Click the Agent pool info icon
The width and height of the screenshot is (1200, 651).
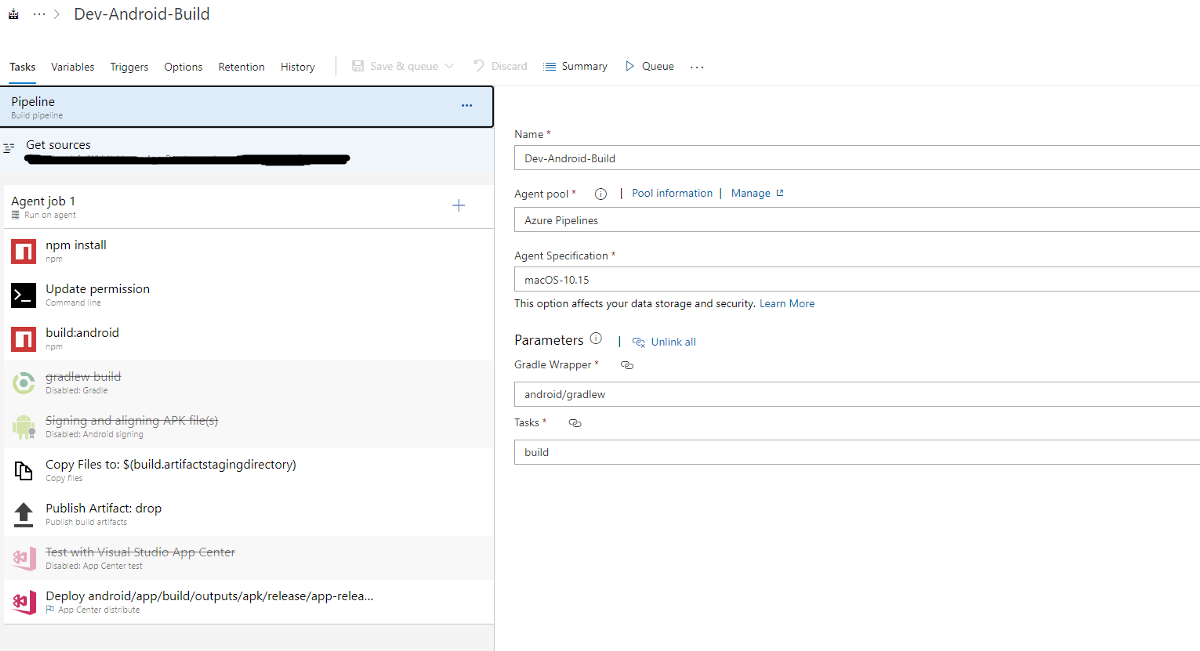click(x=601, y=194)
